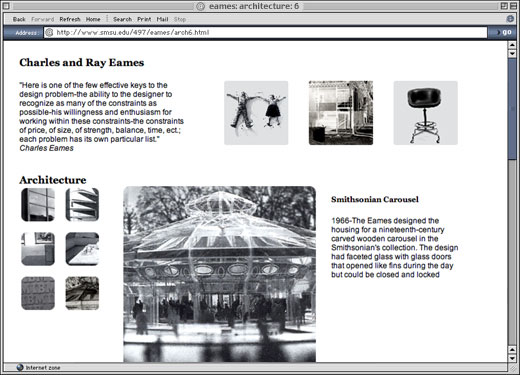Open Mail from the toolbar

tap(162, 19)
